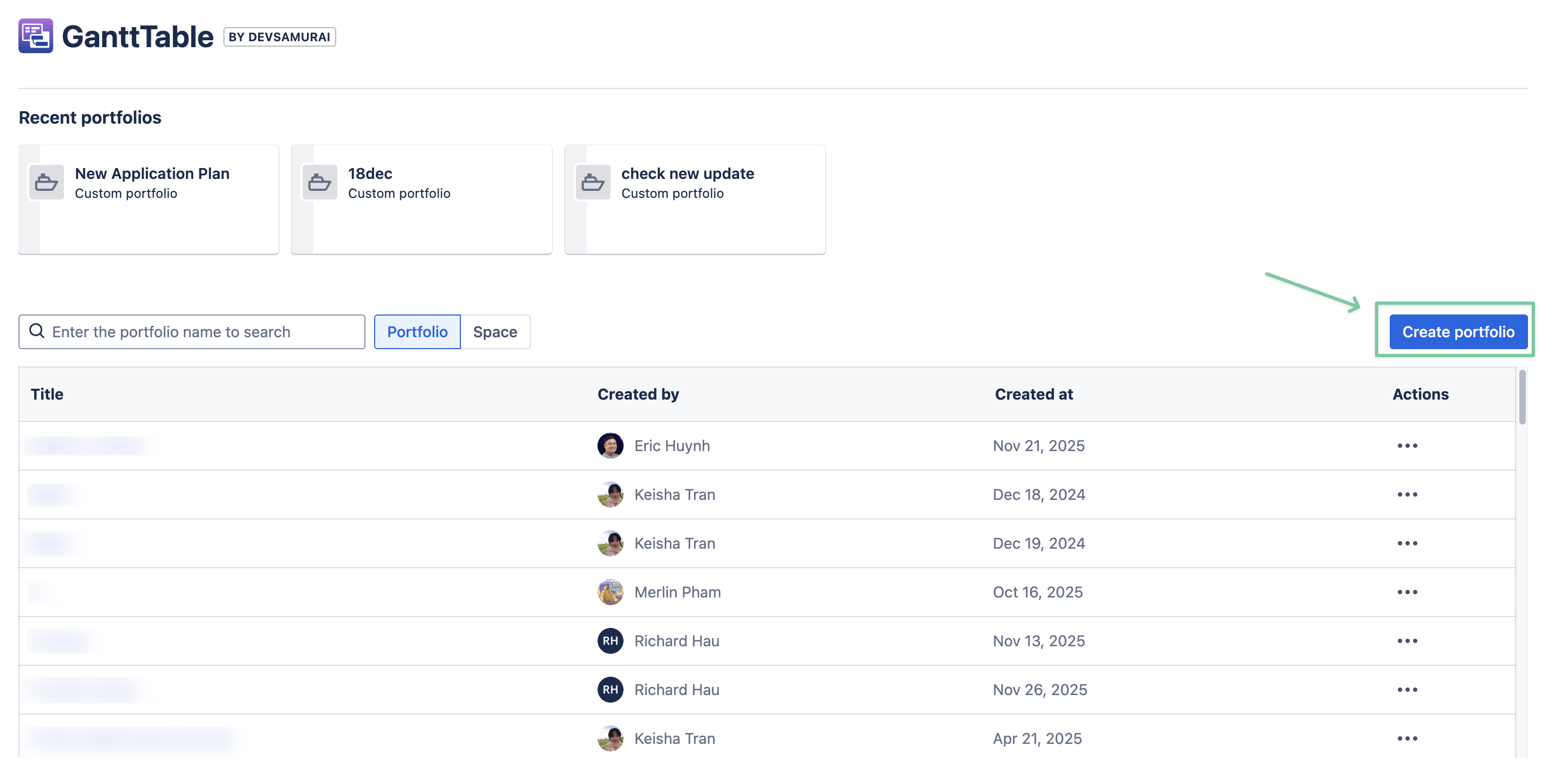Click the GanttTable logo icon
The width and height of the screenshot is (1541, 784).
35,36
